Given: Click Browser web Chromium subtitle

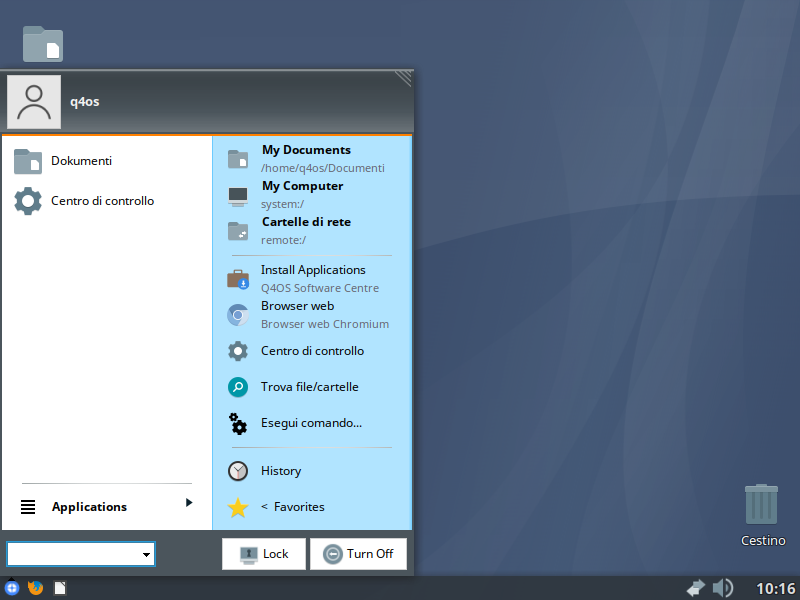Looking at the screenshot, I should point(325,324).
